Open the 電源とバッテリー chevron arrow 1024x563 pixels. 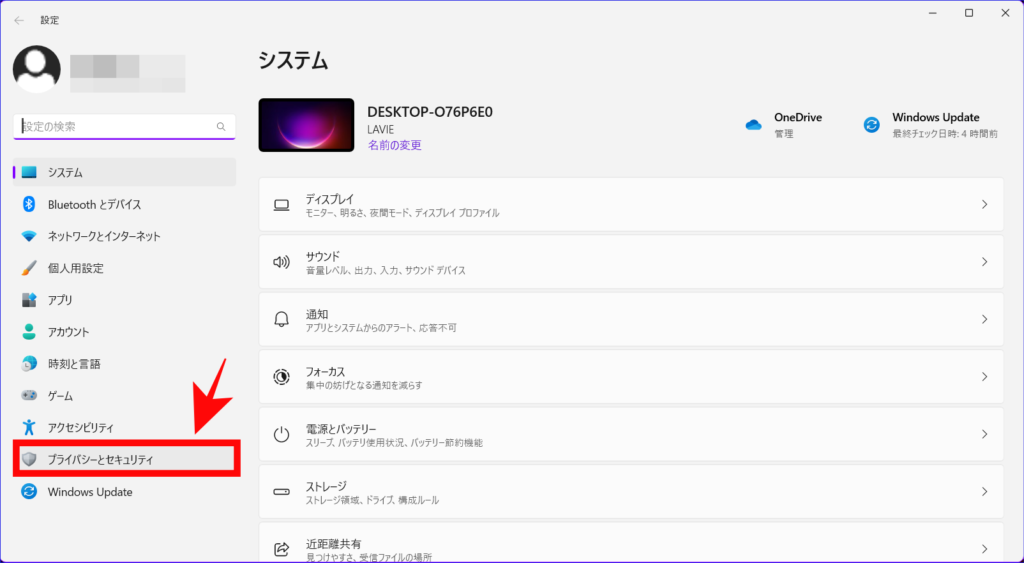pyautogui.click(x=984, y=434)
